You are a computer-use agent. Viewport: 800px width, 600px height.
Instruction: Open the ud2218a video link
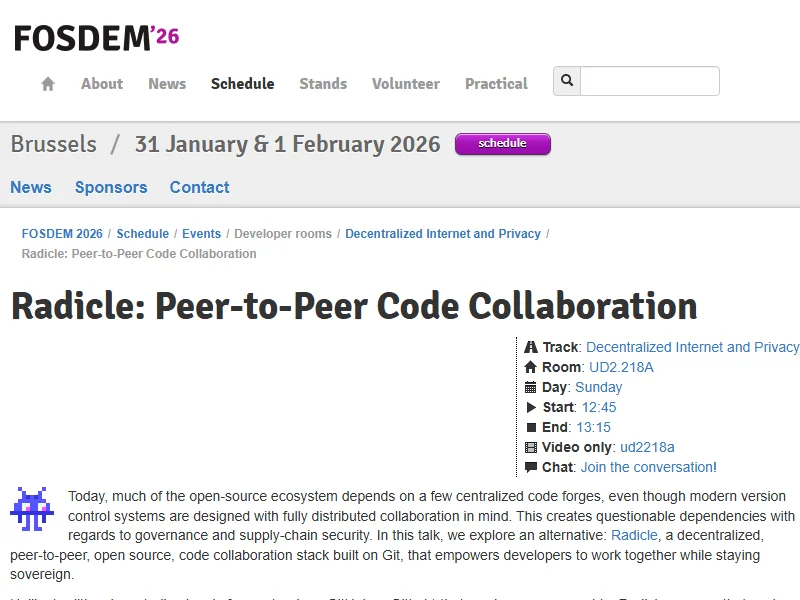[647, 447]
